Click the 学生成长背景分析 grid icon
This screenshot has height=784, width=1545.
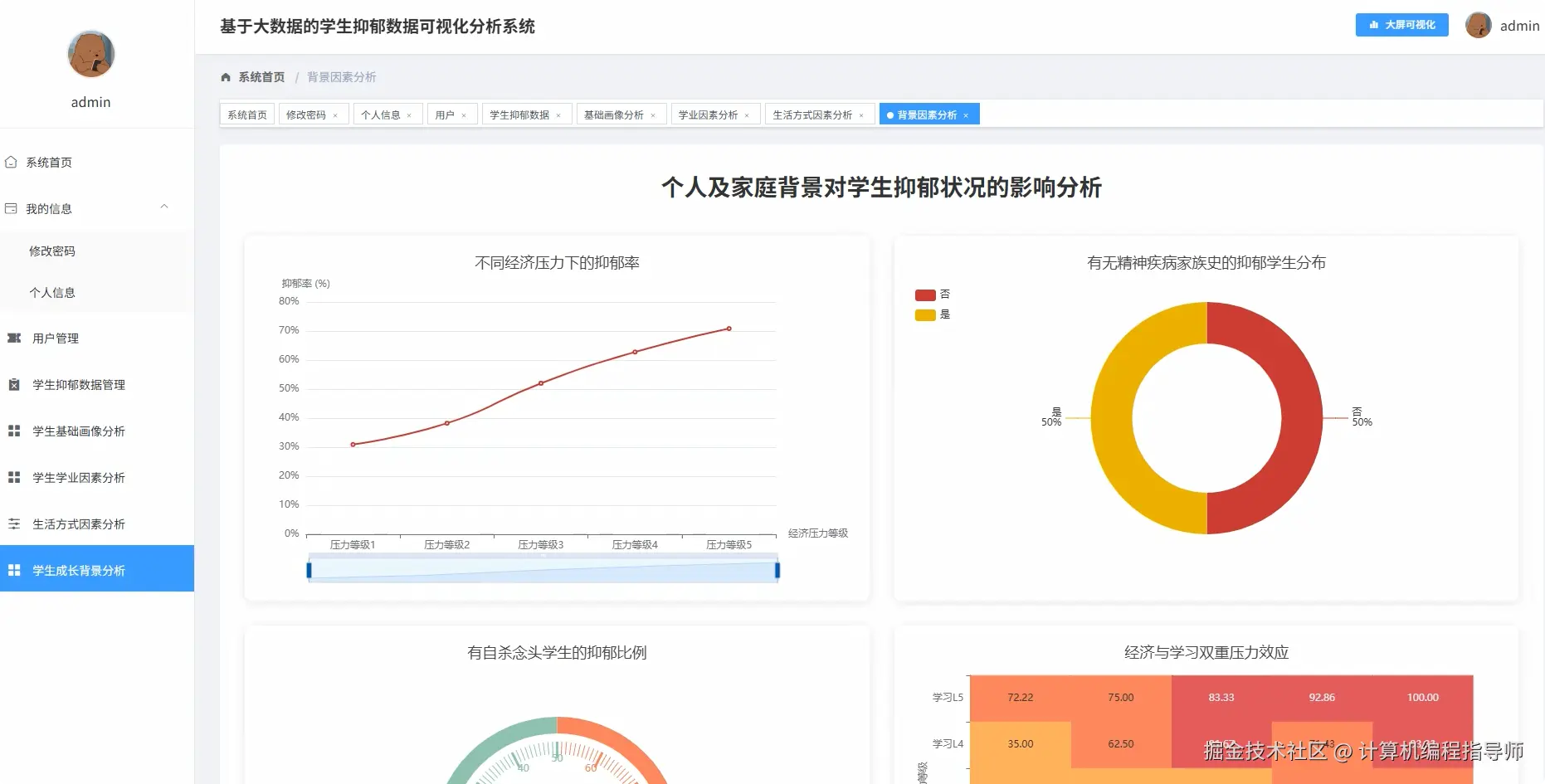[x=14, y=570]
